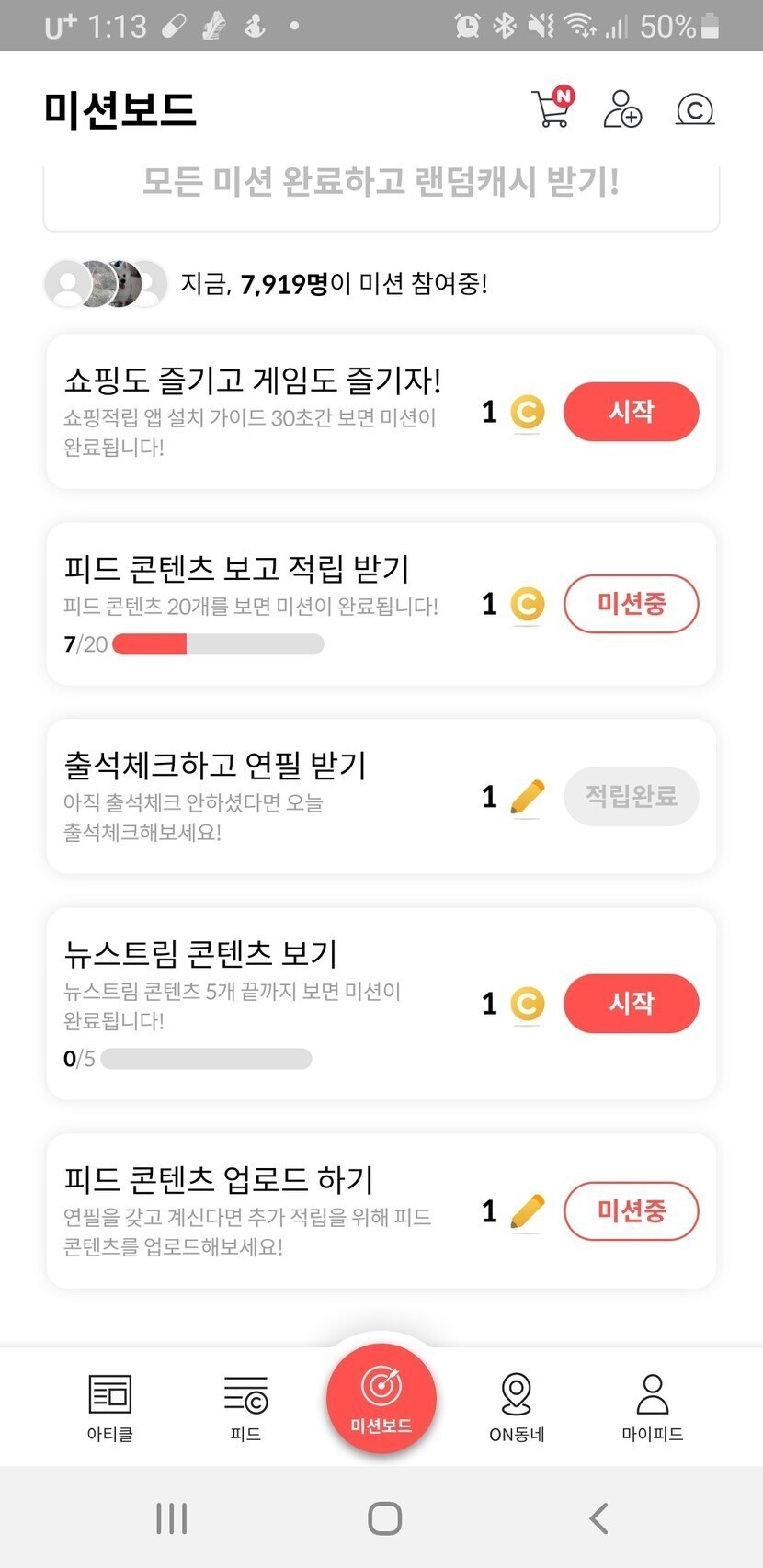Open the shopping cart icon
The image size is (763, 1568).
552,108
